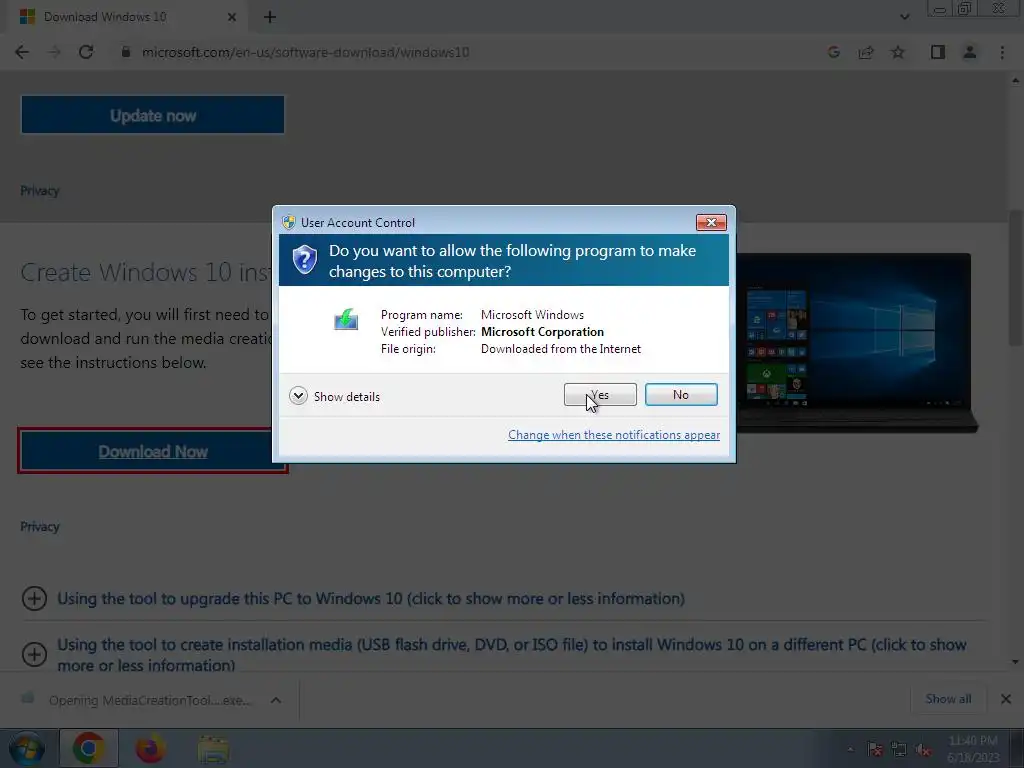Click the Google icon in the address bar
Image resolution: width=1024 pixels, height=768 pixels.
click(x=833, y=52)
